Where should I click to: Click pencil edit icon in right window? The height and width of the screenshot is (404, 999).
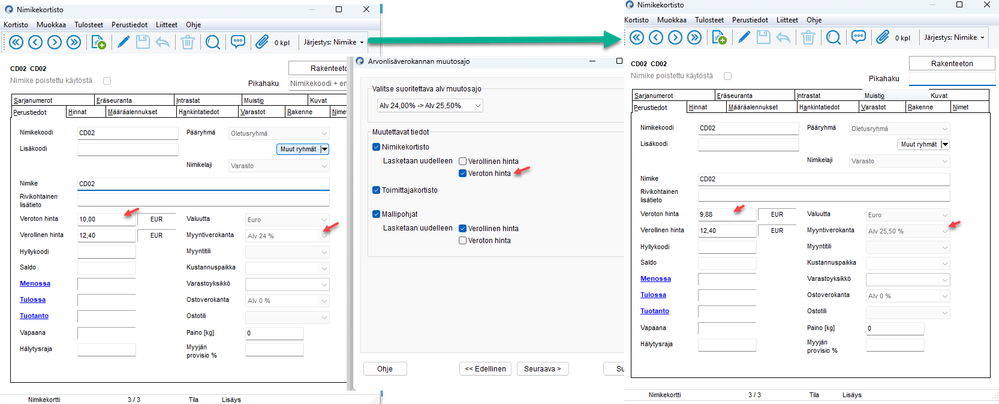coord(744,38)
